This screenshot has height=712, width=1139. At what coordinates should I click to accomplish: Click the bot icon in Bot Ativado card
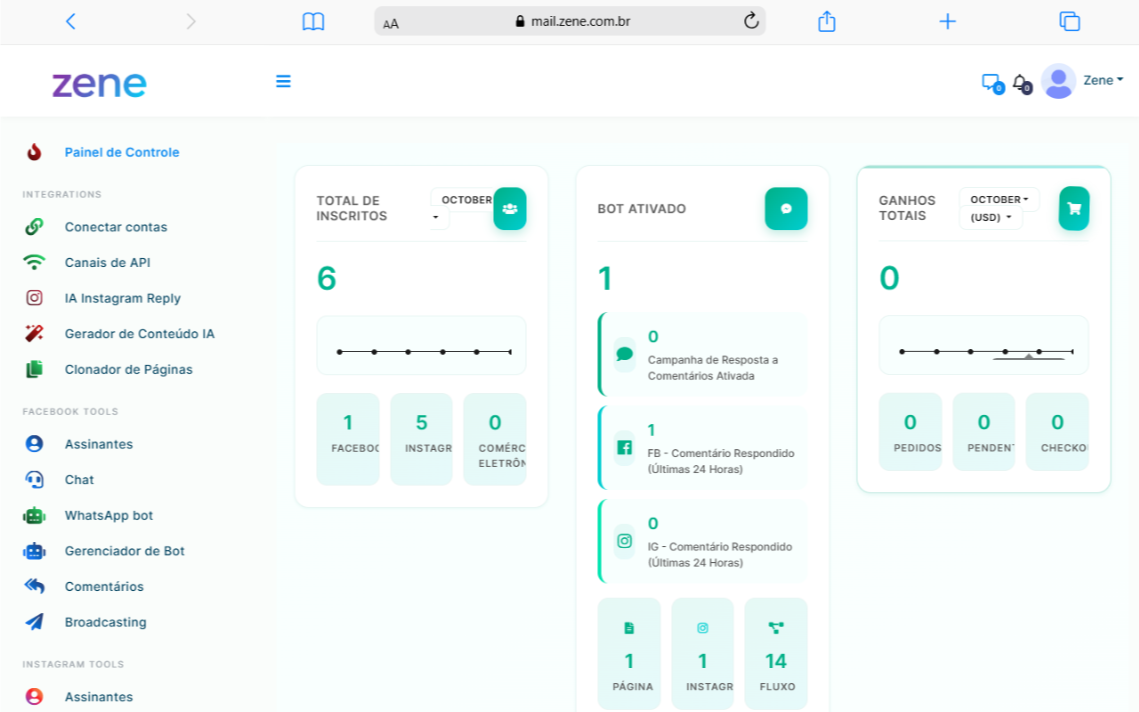786,209
